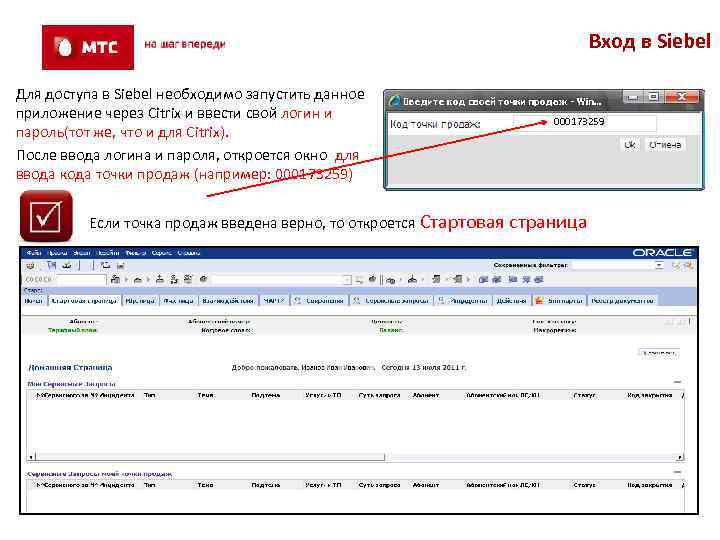
Task: Collapse the Сервисные Запросы моей точки продаж section
Action: tap(678, 472)
